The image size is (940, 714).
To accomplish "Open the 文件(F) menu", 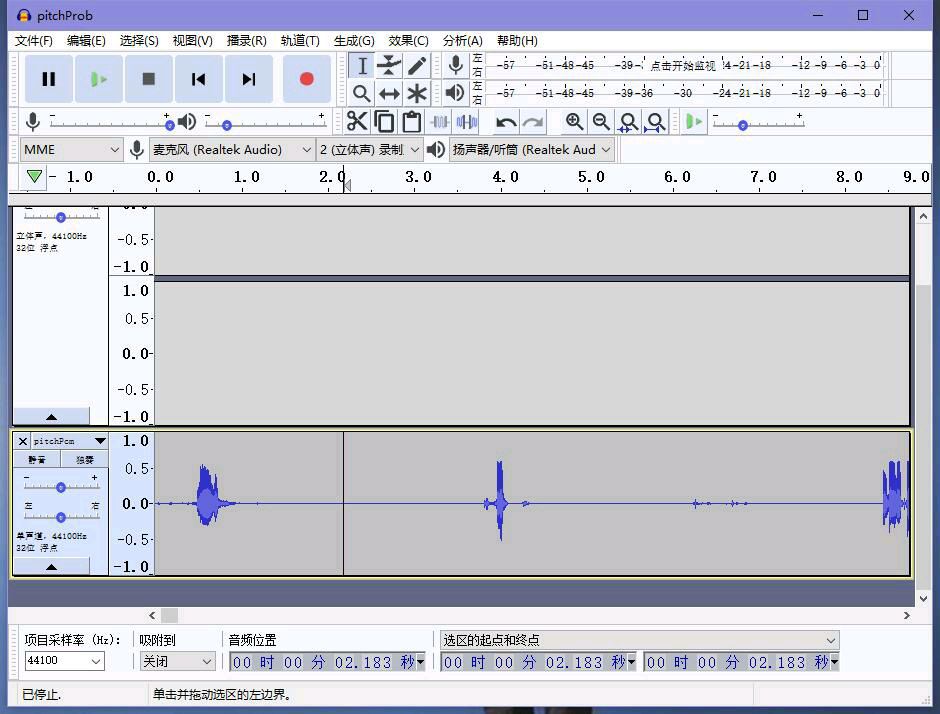I will pos(34,41).
